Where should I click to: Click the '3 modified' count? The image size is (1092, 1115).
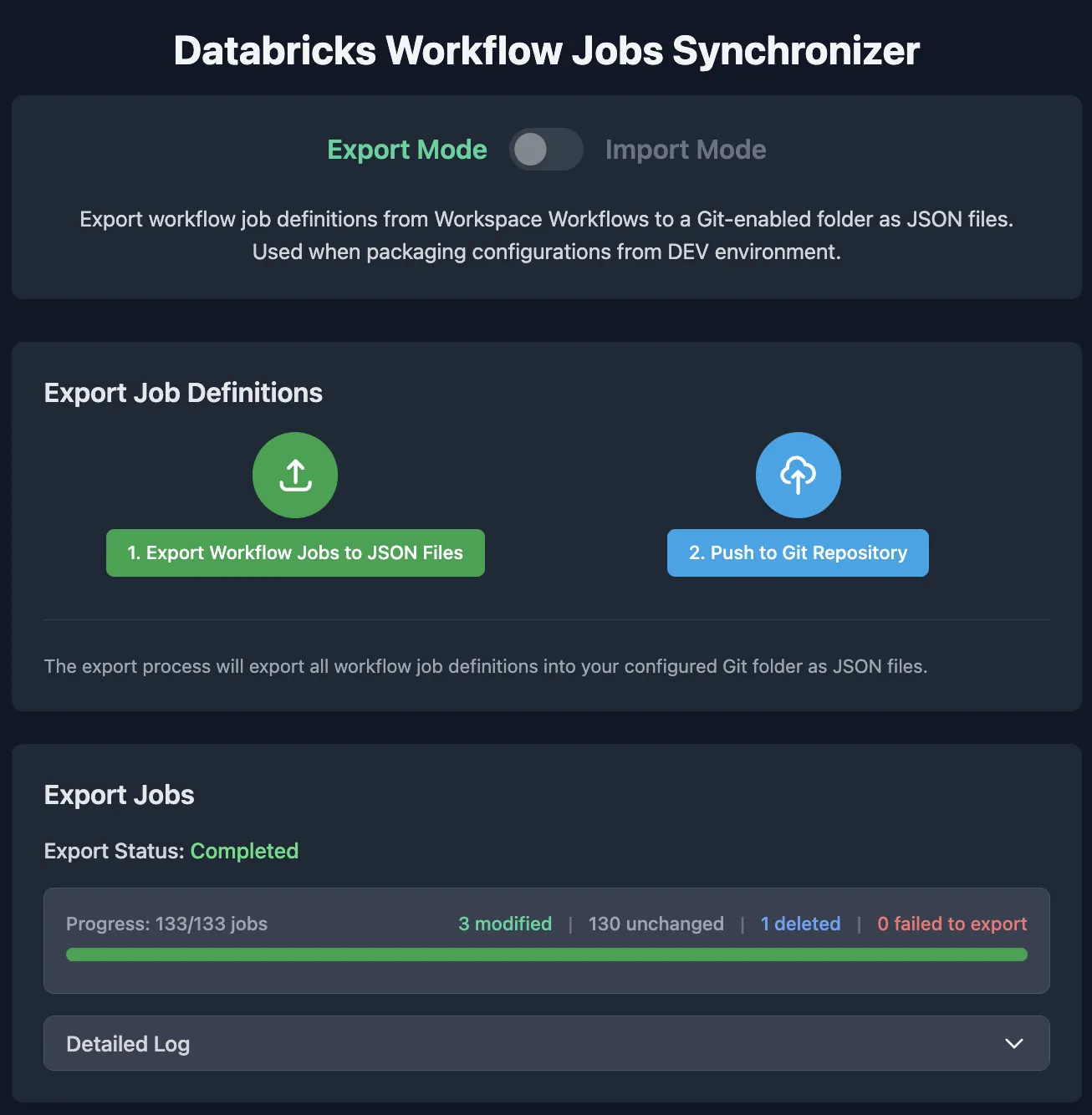(505, 924)
